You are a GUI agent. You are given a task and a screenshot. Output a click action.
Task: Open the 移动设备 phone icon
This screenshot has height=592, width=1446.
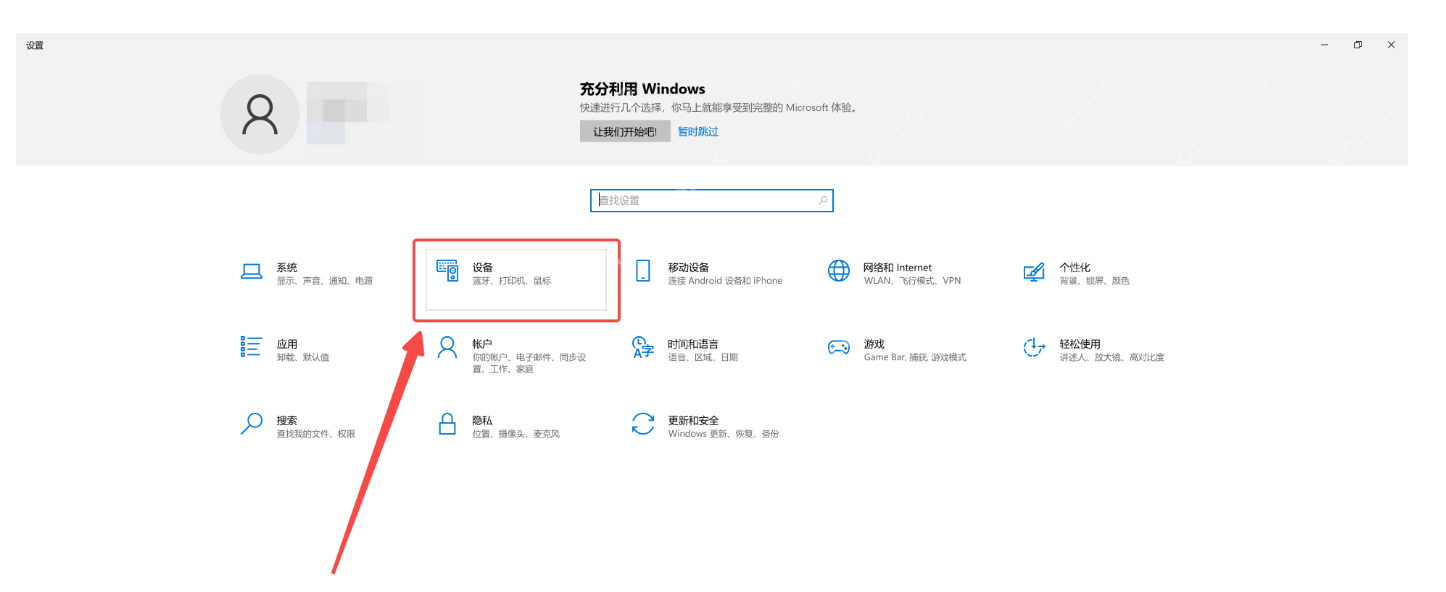pos(643,271)
